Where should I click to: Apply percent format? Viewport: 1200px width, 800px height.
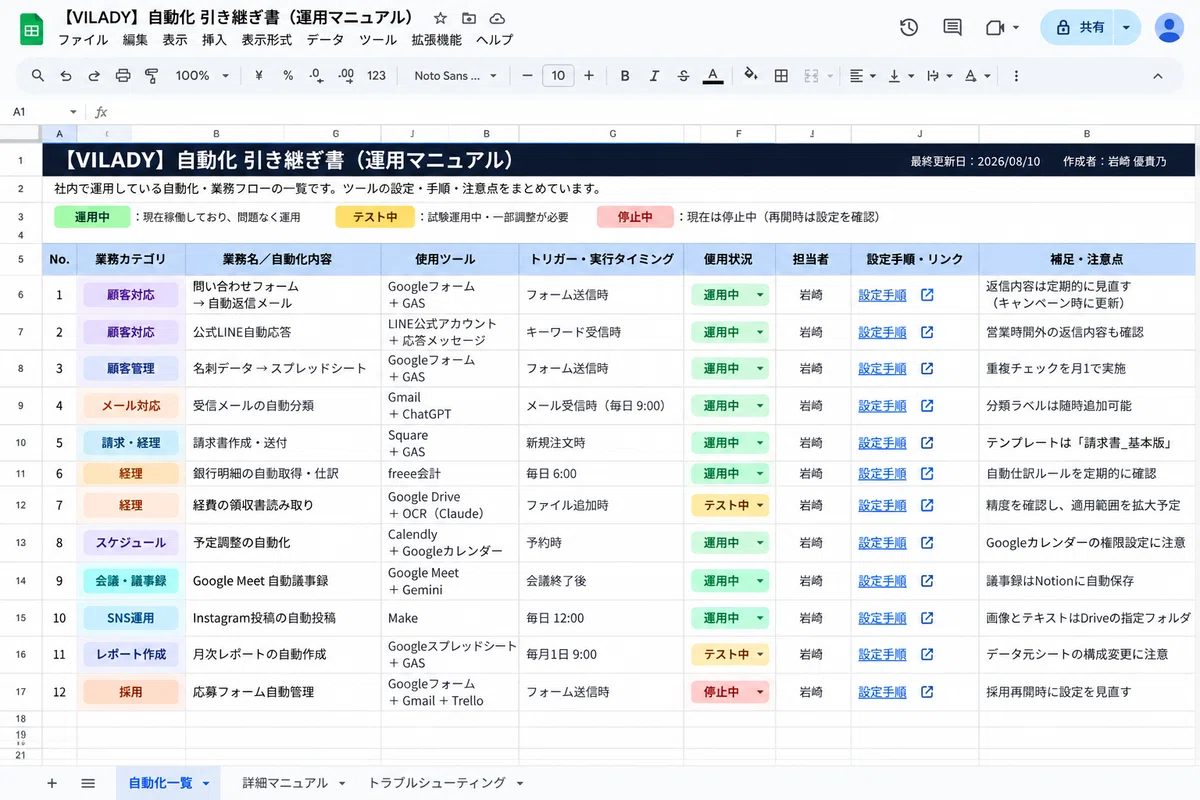[288, 76]
